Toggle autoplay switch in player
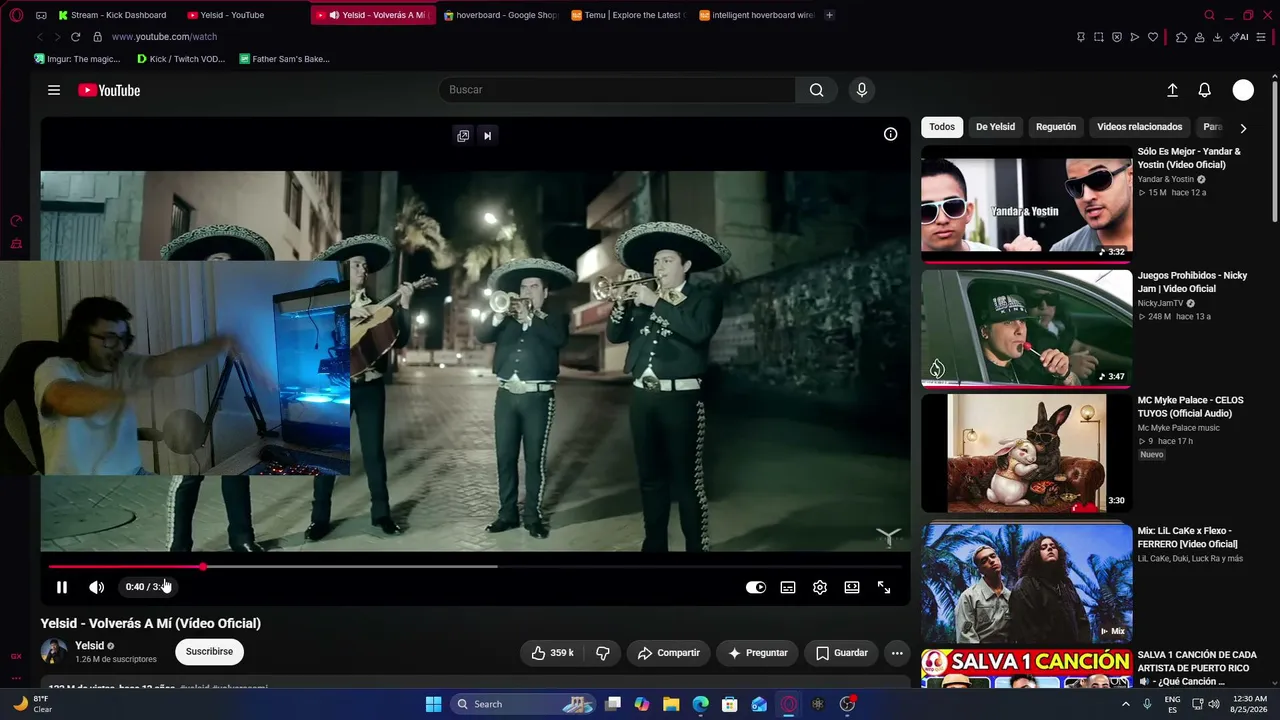Image resolution: width=1280 pixels, height=720 pixels. click(x=756, y=587)
